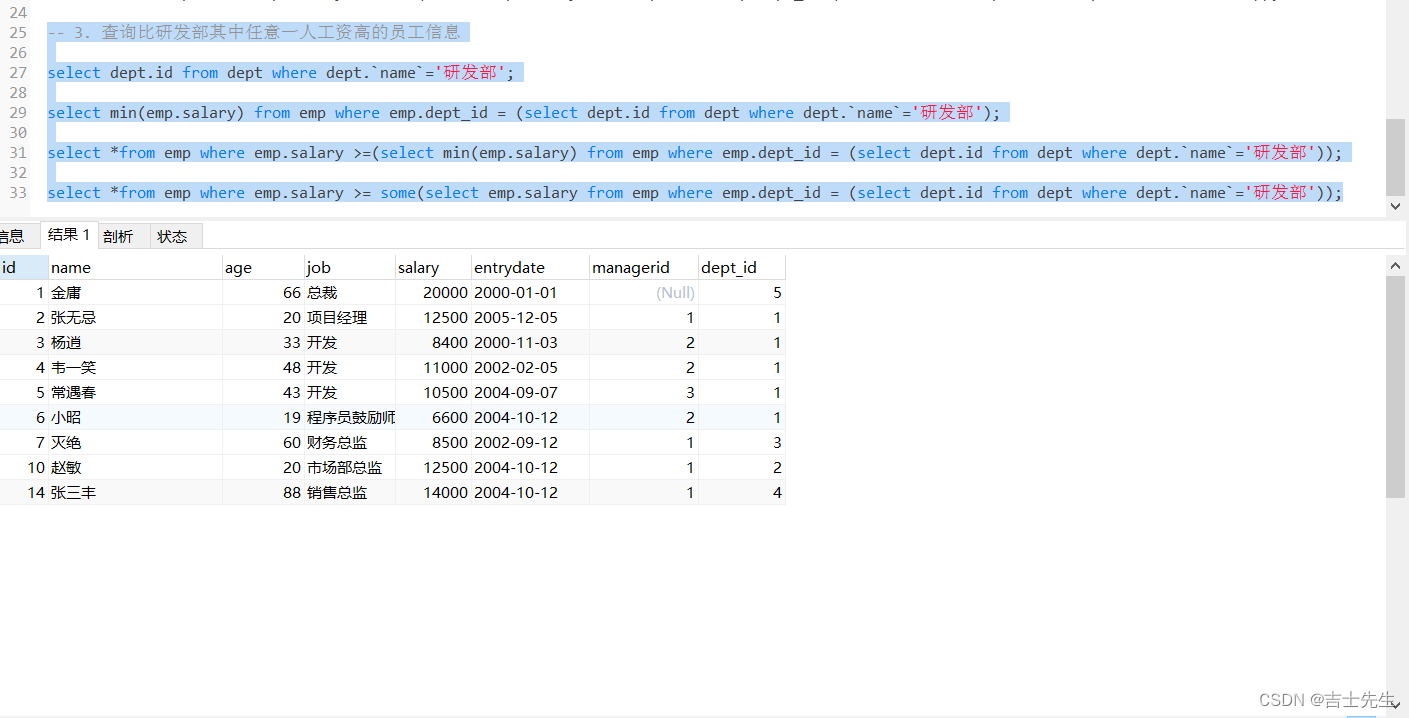
Task: Click the entrydate column header
Action: click(529, 267)
